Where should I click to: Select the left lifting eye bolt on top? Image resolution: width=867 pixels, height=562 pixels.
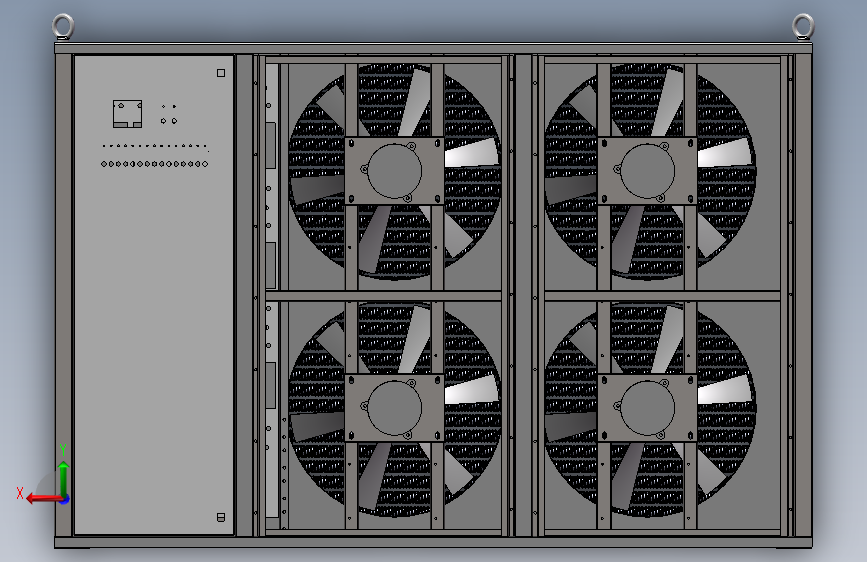point(63,27)
